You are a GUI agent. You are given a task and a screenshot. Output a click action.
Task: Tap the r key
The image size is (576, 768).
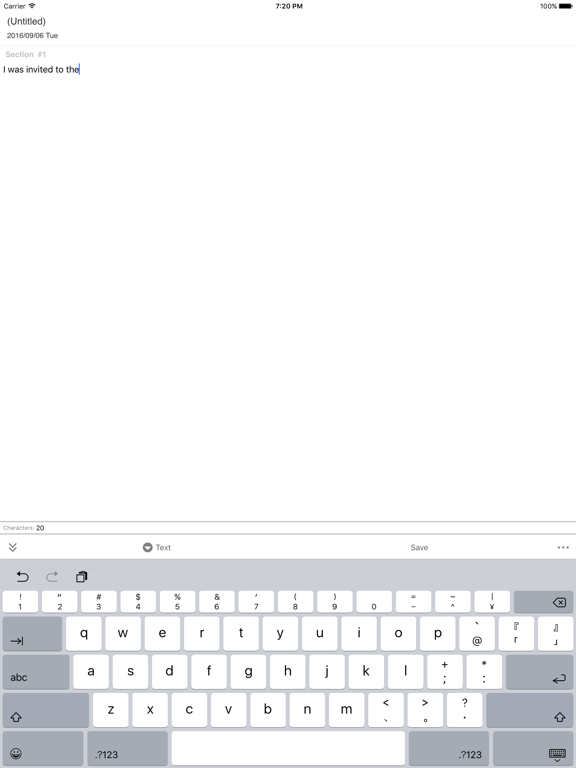click(x=202, y=634)
